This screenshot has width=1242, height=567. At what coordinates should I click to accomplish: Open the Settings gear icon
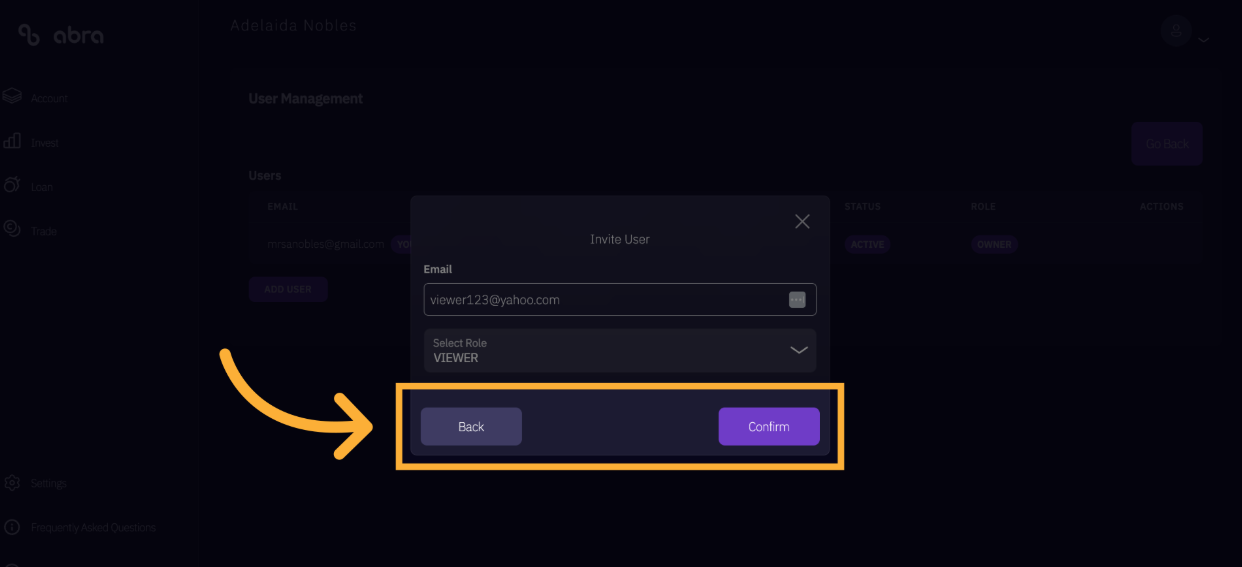12,483
